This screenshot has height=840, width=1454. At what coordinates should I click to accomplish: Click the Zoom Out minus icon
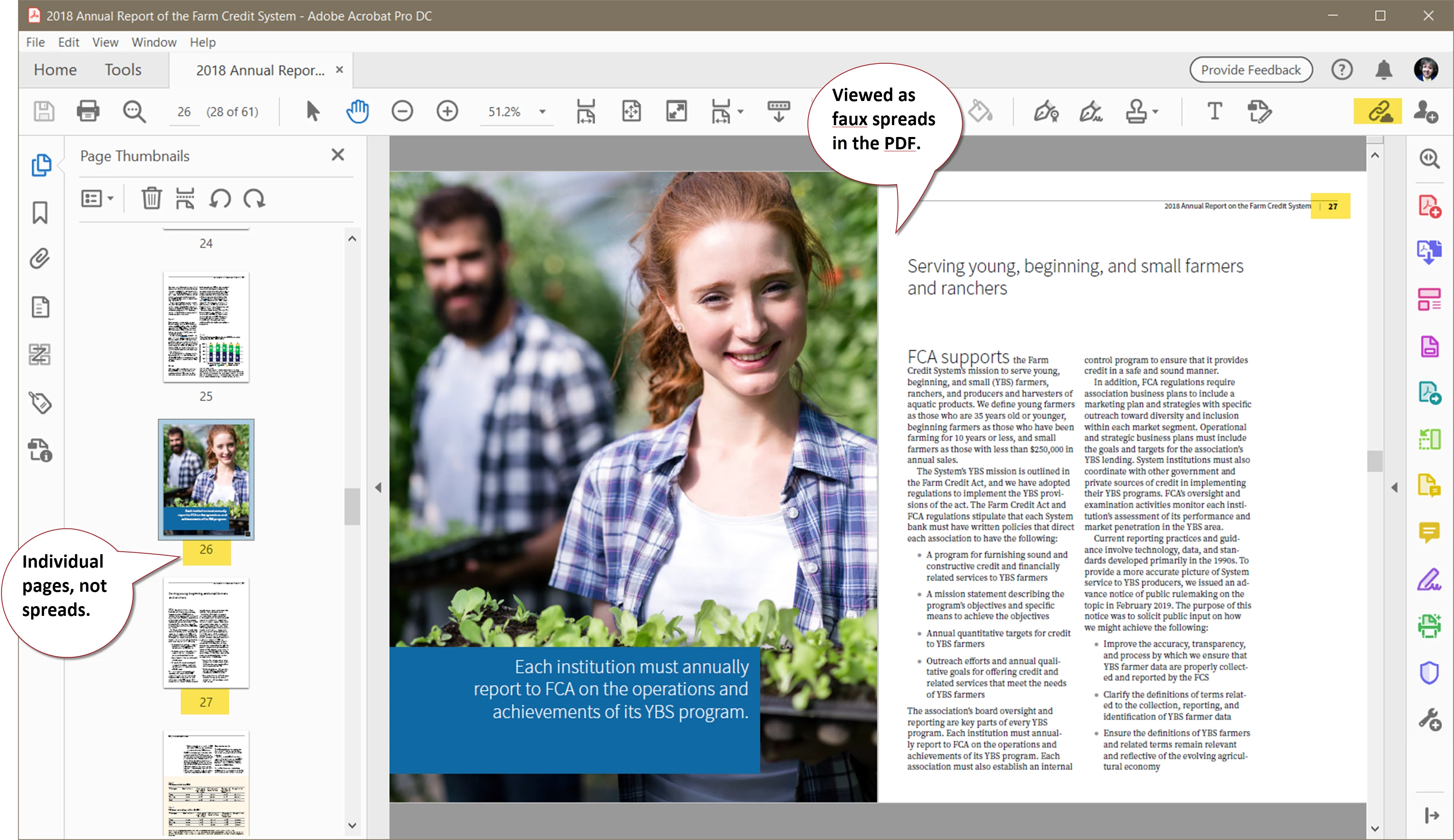(x=402, y=111)
